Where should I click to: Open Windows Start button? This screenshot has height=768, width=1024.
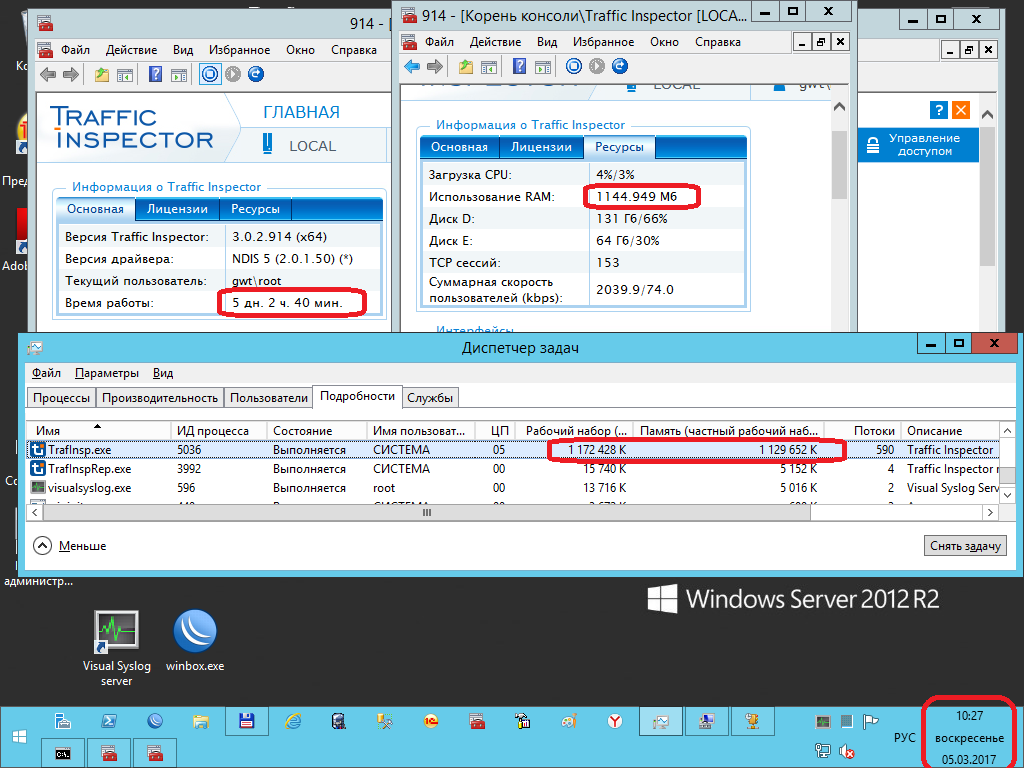19,737
